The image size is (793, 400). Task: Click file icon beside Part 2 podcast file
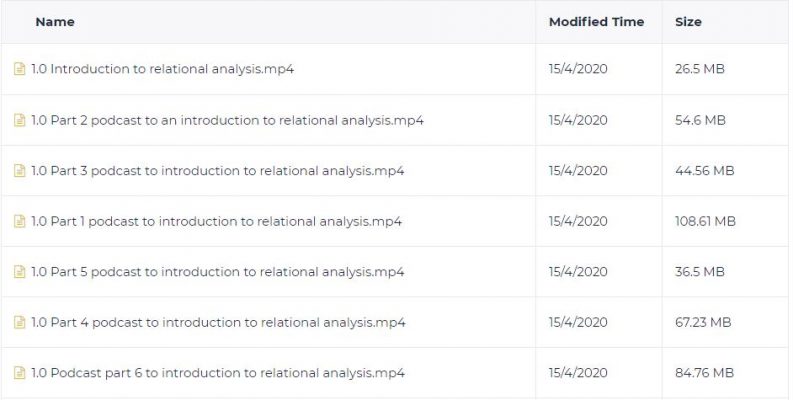[19, 120]
